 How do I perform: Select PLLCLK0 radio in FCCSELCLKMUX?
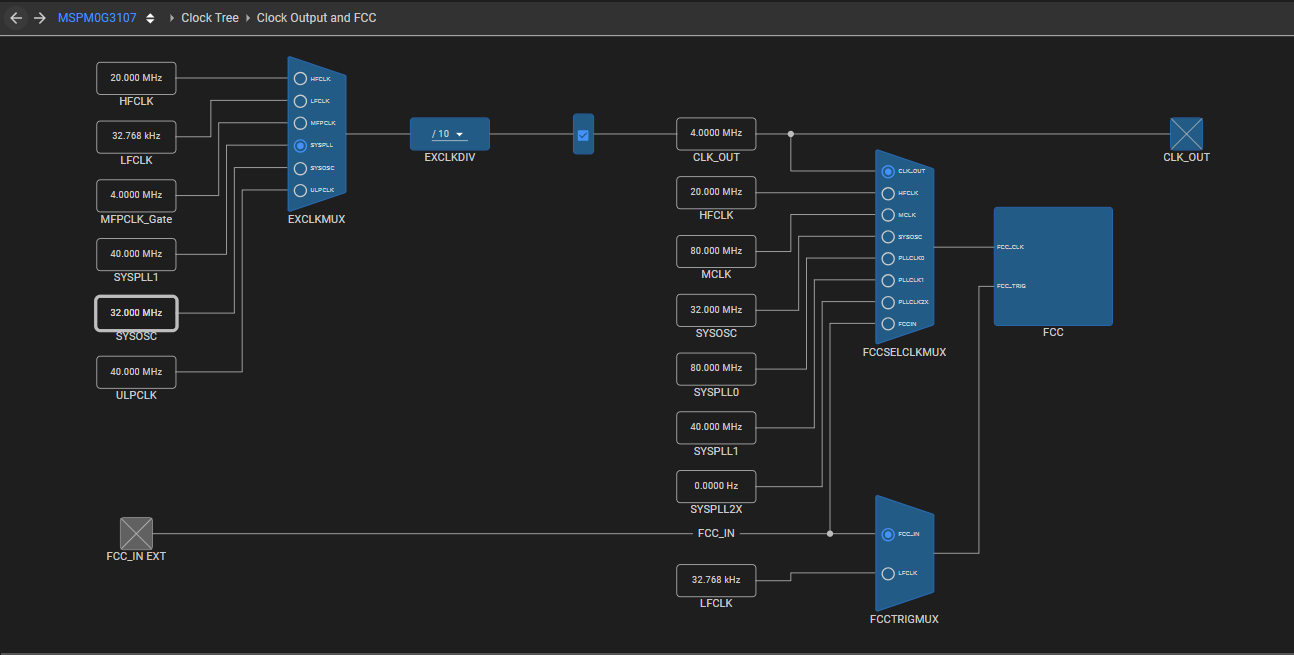888,258
